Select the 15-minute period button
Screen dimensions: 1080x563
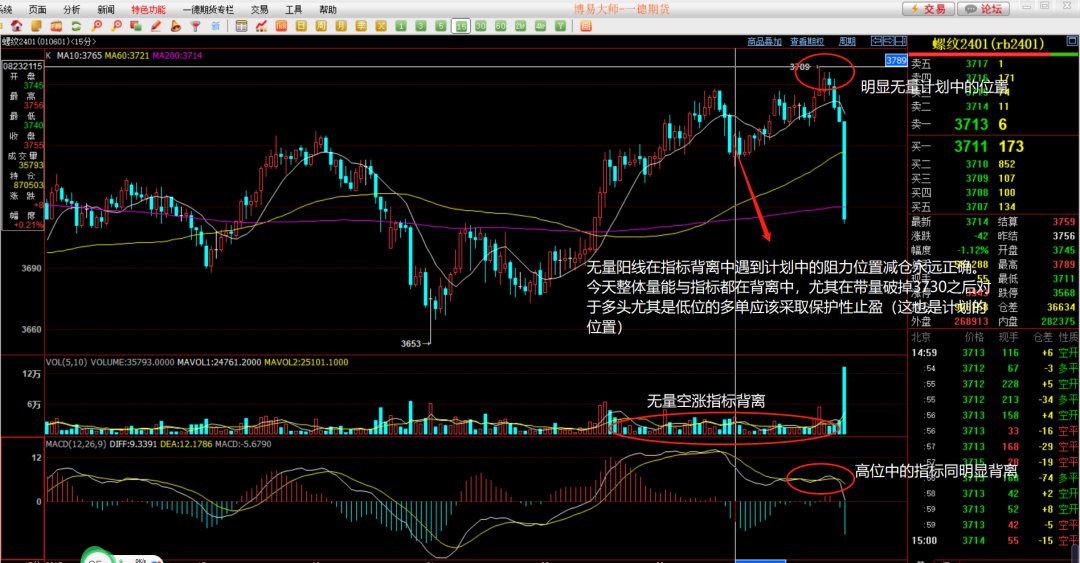point(461,26)
